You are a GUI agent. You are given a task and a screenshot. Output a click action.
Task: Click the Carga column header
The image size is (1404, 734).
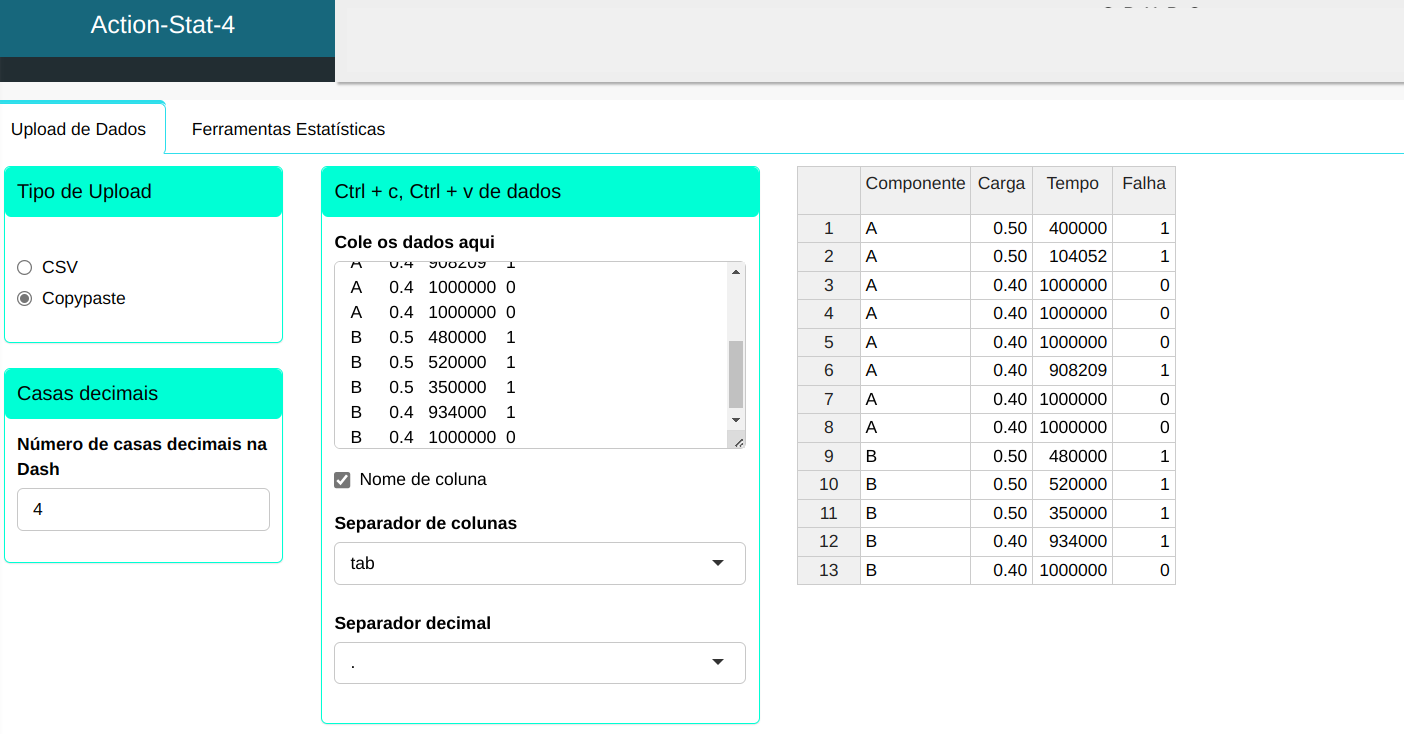tap(1001, 184)
